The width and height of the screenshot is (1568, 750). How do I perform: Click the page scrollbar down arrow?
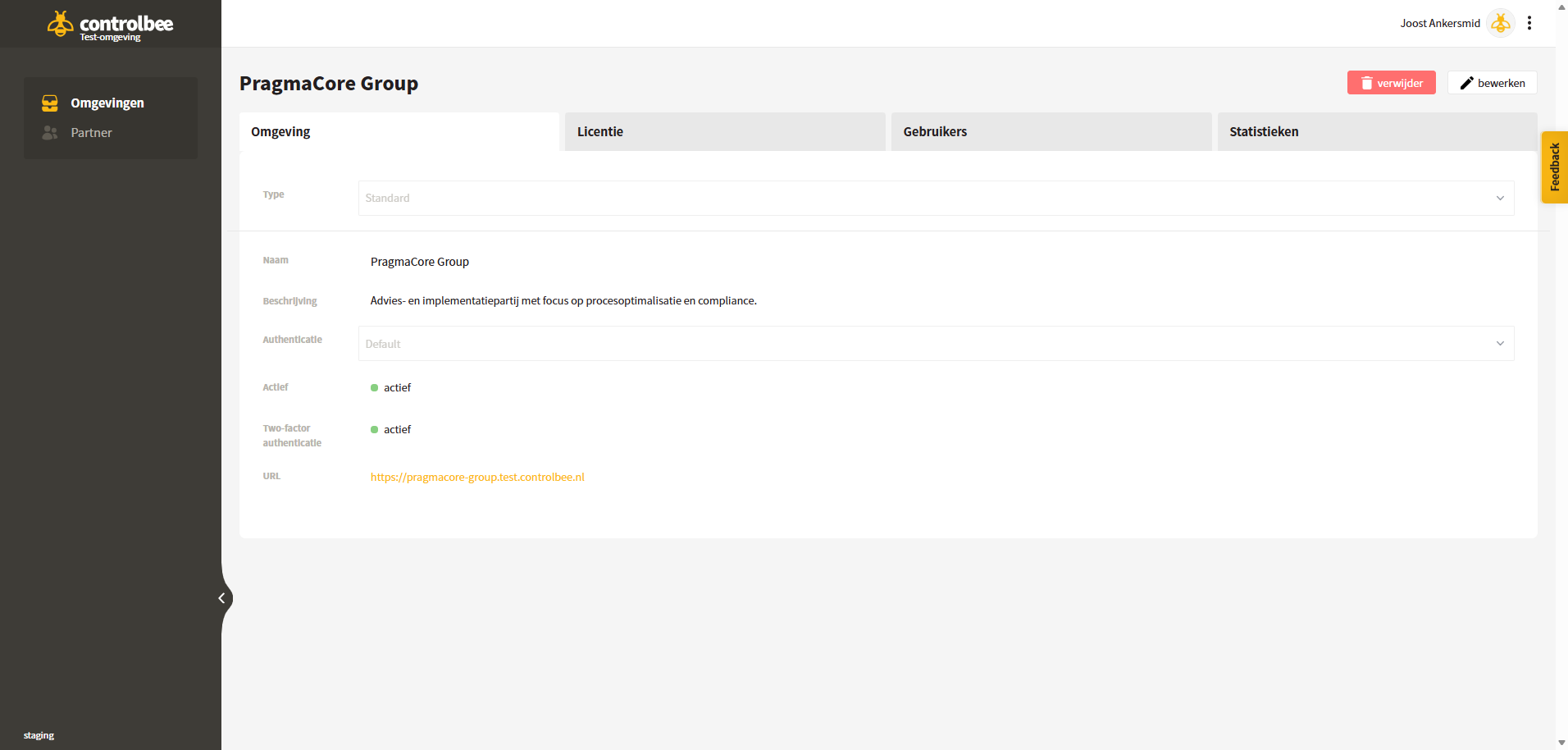click(x=1561, y=743)
